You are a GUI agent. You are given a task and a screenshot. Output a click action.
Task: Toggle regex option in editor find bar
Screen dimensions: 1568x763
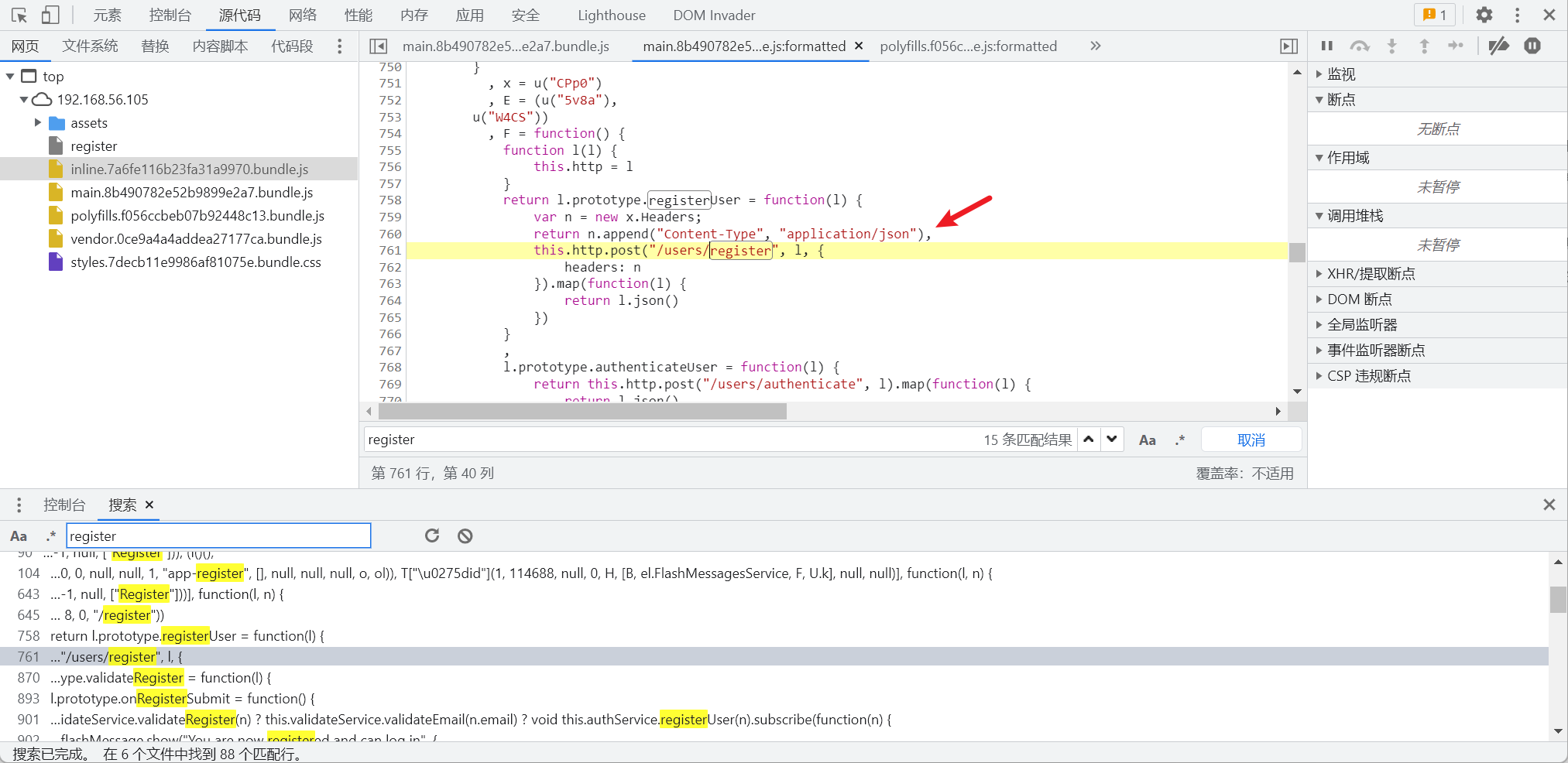(1180, 440)
